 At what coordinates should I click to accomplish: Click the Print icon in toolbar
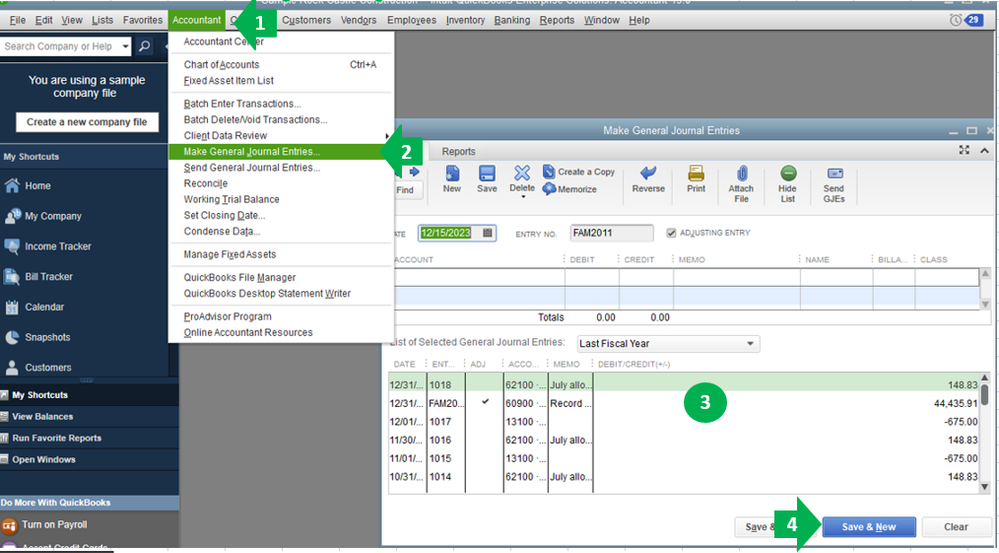pos(696,178)
